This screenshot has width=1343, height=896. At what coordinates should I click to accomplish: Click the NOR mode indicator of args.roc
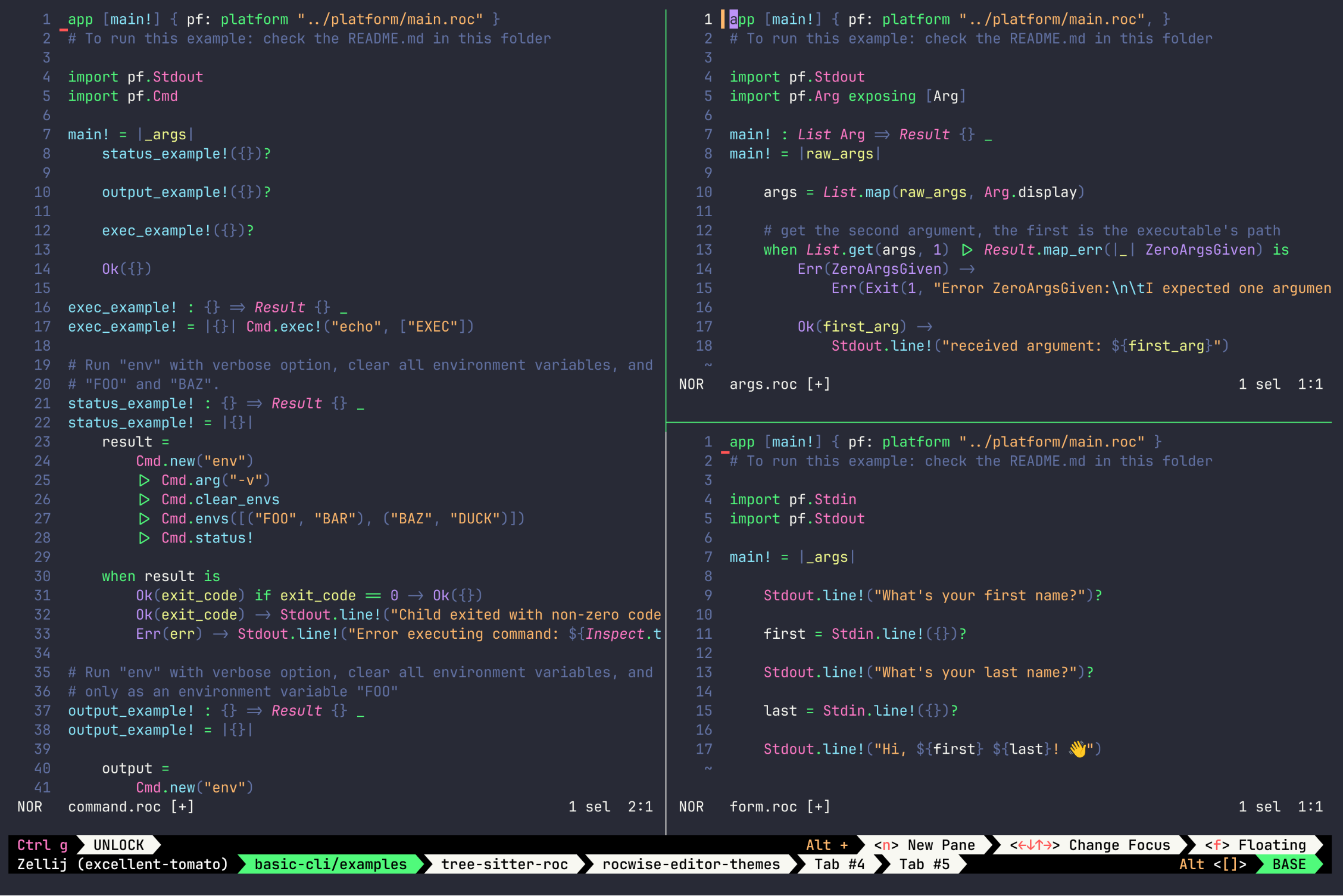[x=691, y=384]
